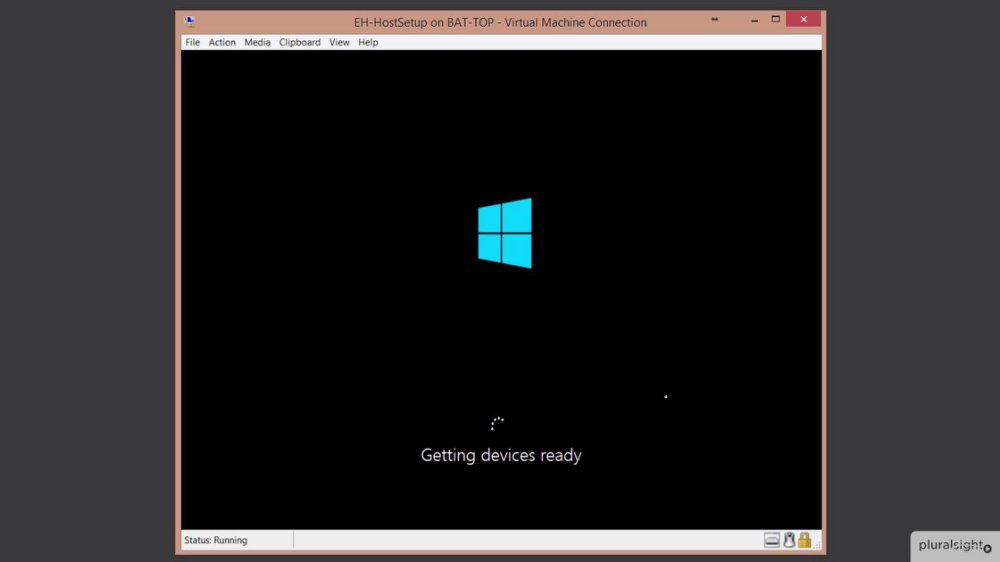Click the window title 'EH-HostSetup on BAT-TOP'
Image resolution: width=1000 pixels, height=562 pixels.
pos(423,22)
